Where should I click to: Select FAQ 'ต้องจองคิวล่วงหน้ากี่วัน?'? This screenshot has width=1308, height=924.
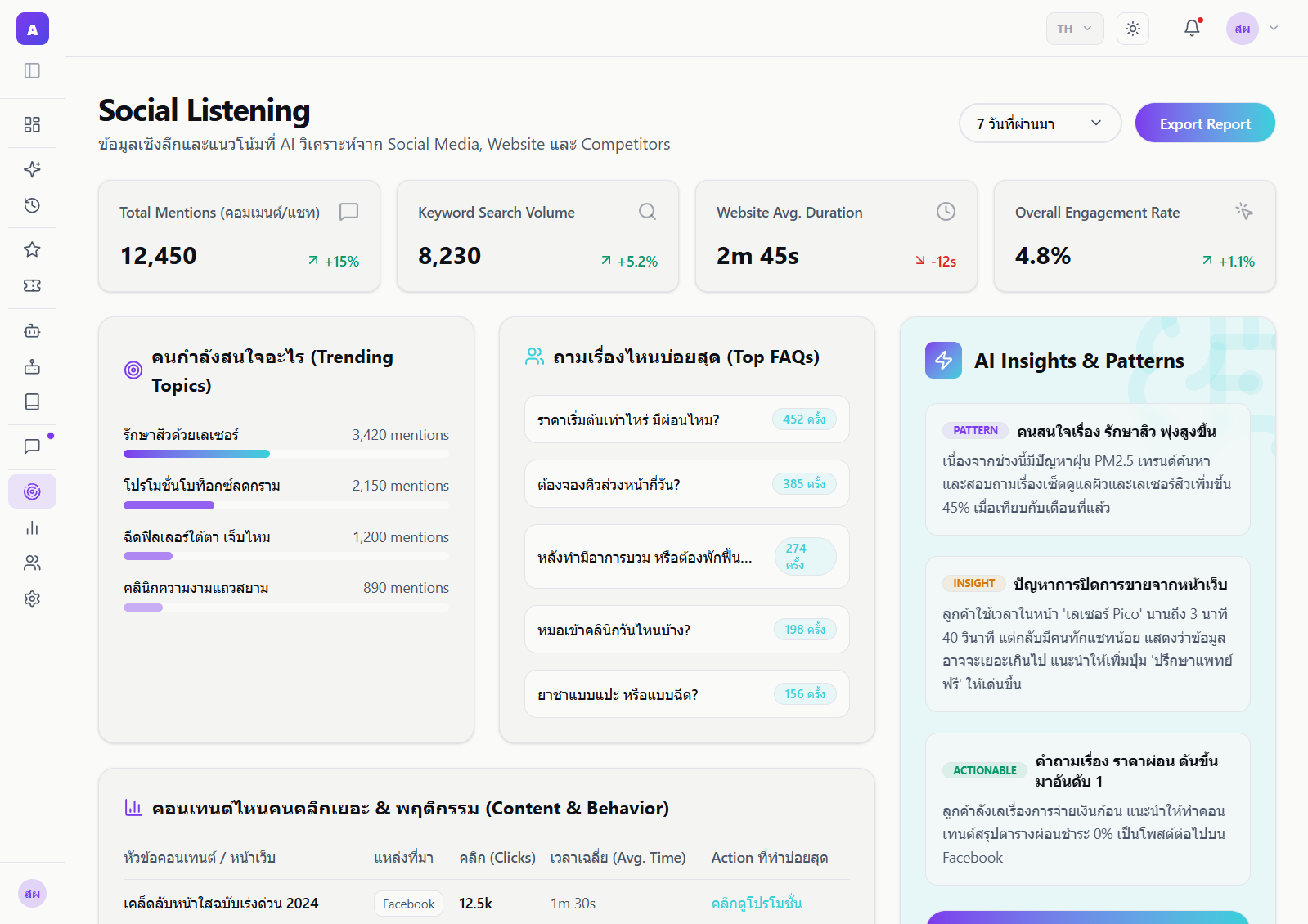(x=687, y=484)
